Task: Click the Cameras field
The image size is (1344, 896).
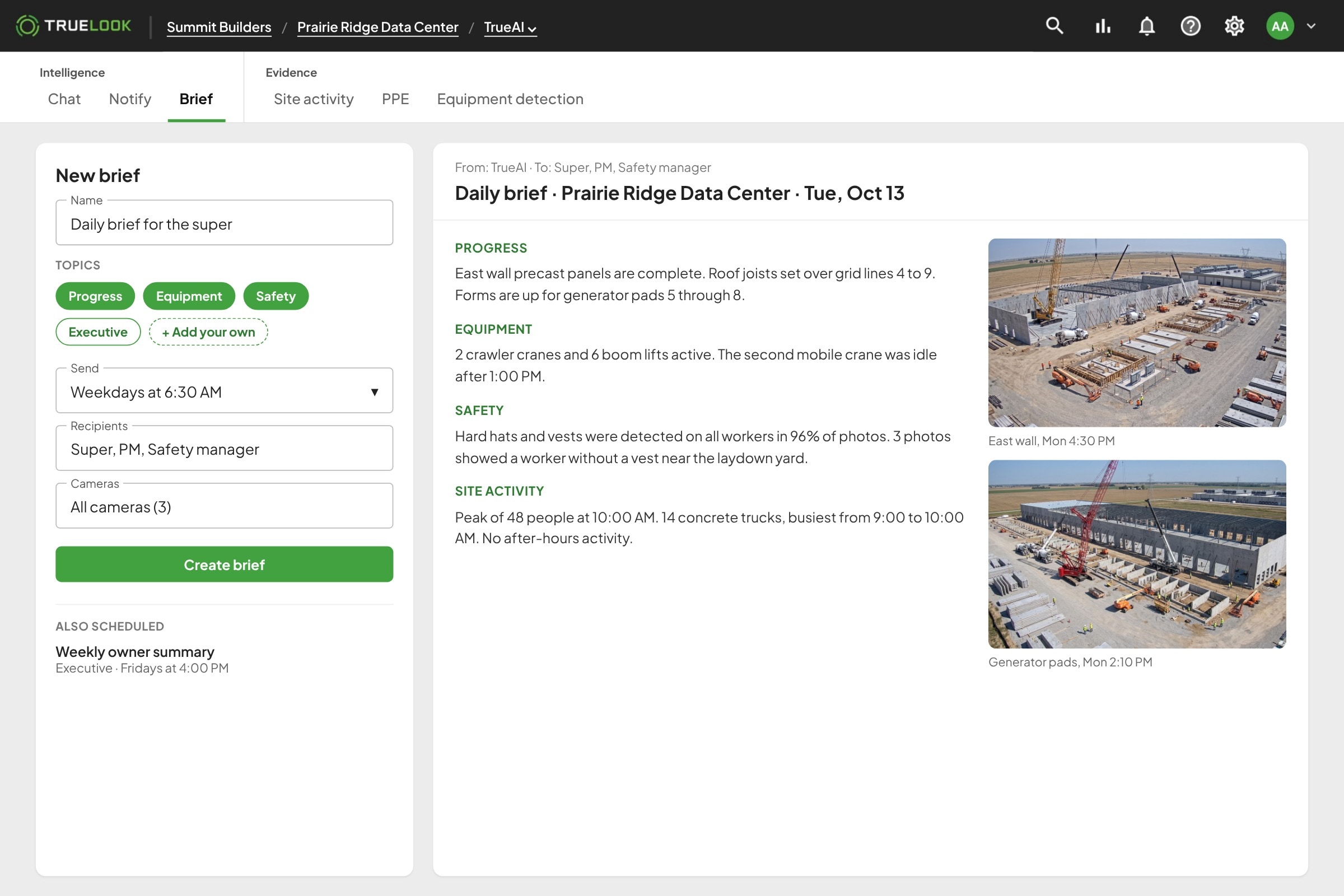Action: 224,506
